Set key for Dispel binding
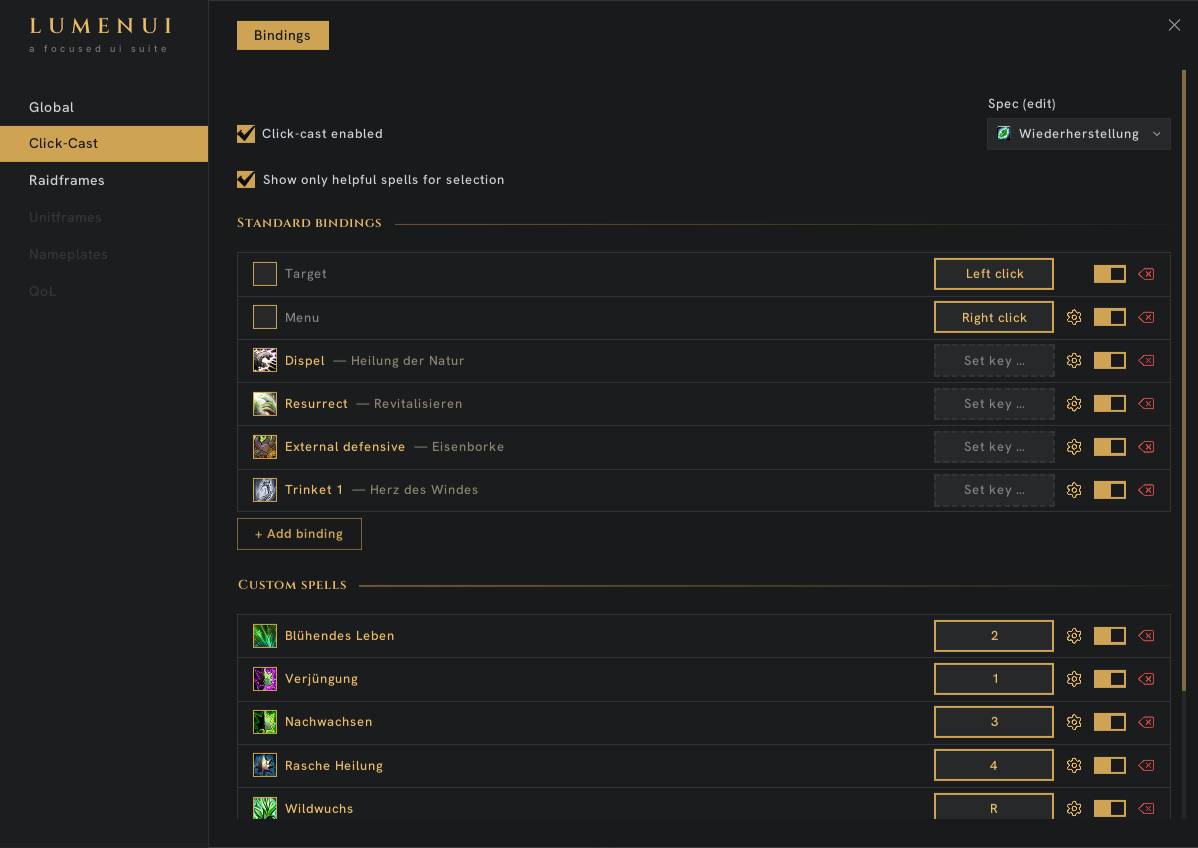This screenshot has height=848, width=1198. coord(993,361)
